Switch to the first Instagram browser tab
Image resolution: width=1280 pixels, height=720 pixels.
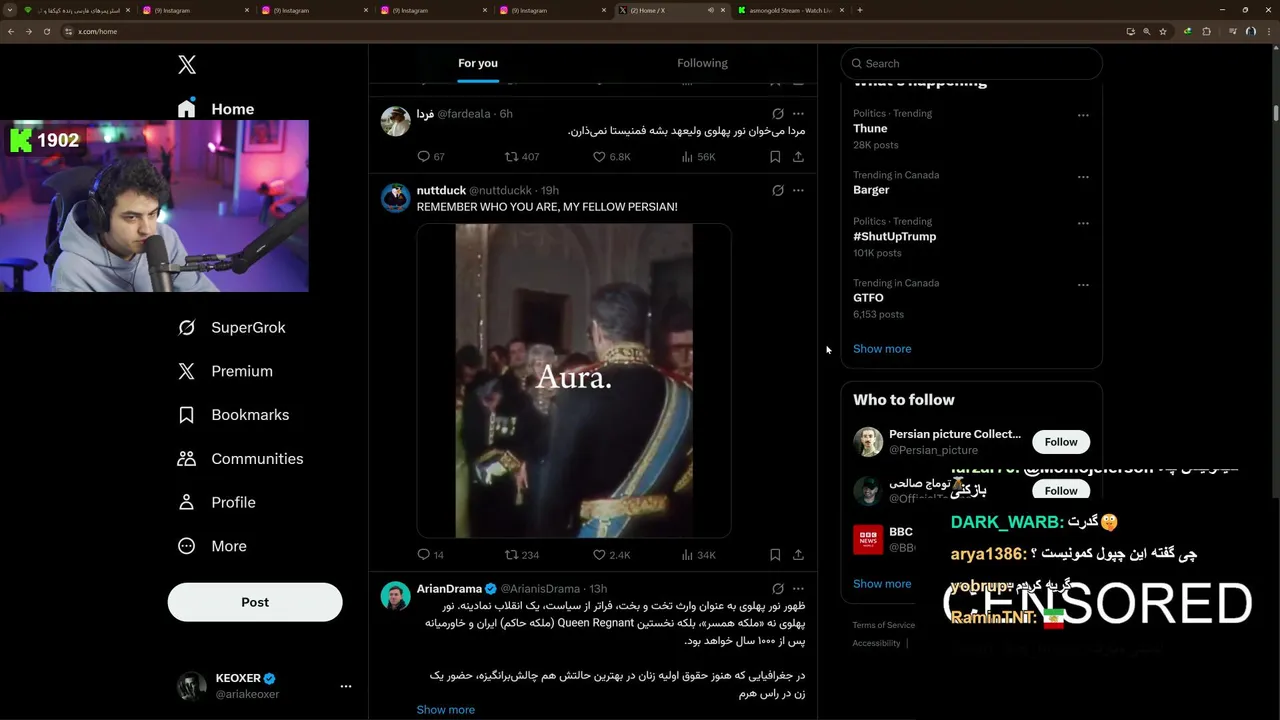coord(195,10)
